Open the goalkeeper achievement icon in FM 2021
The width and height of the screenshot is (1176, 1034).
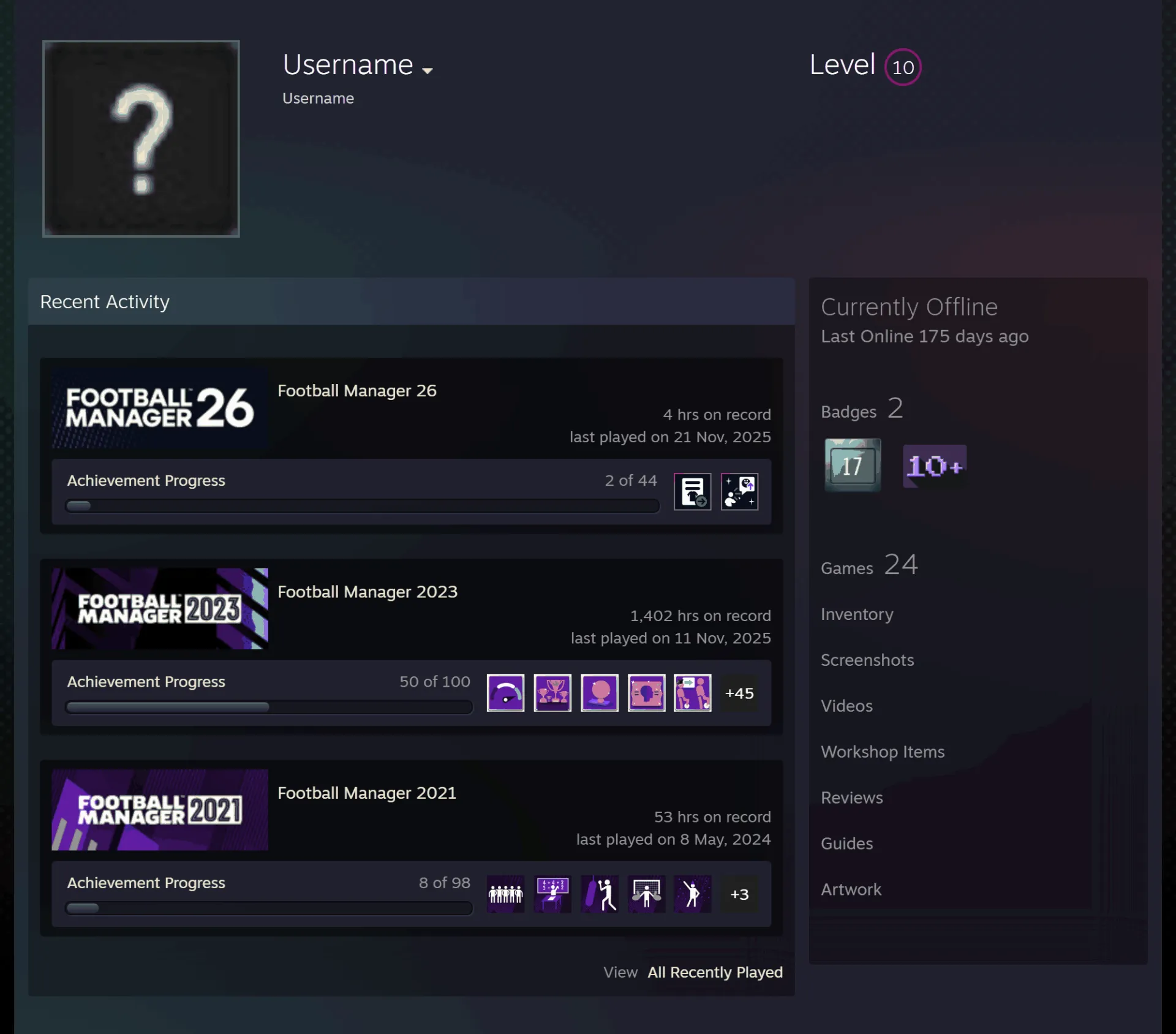pyautogui.click(x=647, y=894)
